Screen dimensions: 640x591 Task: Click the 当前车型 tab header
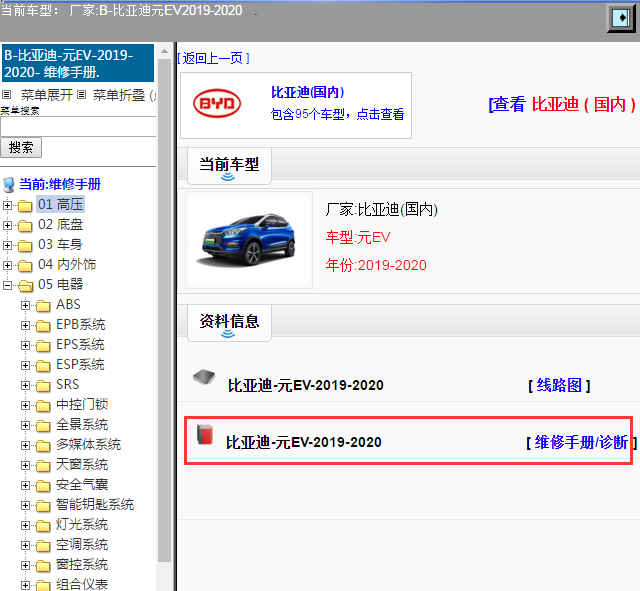(229, 166)
